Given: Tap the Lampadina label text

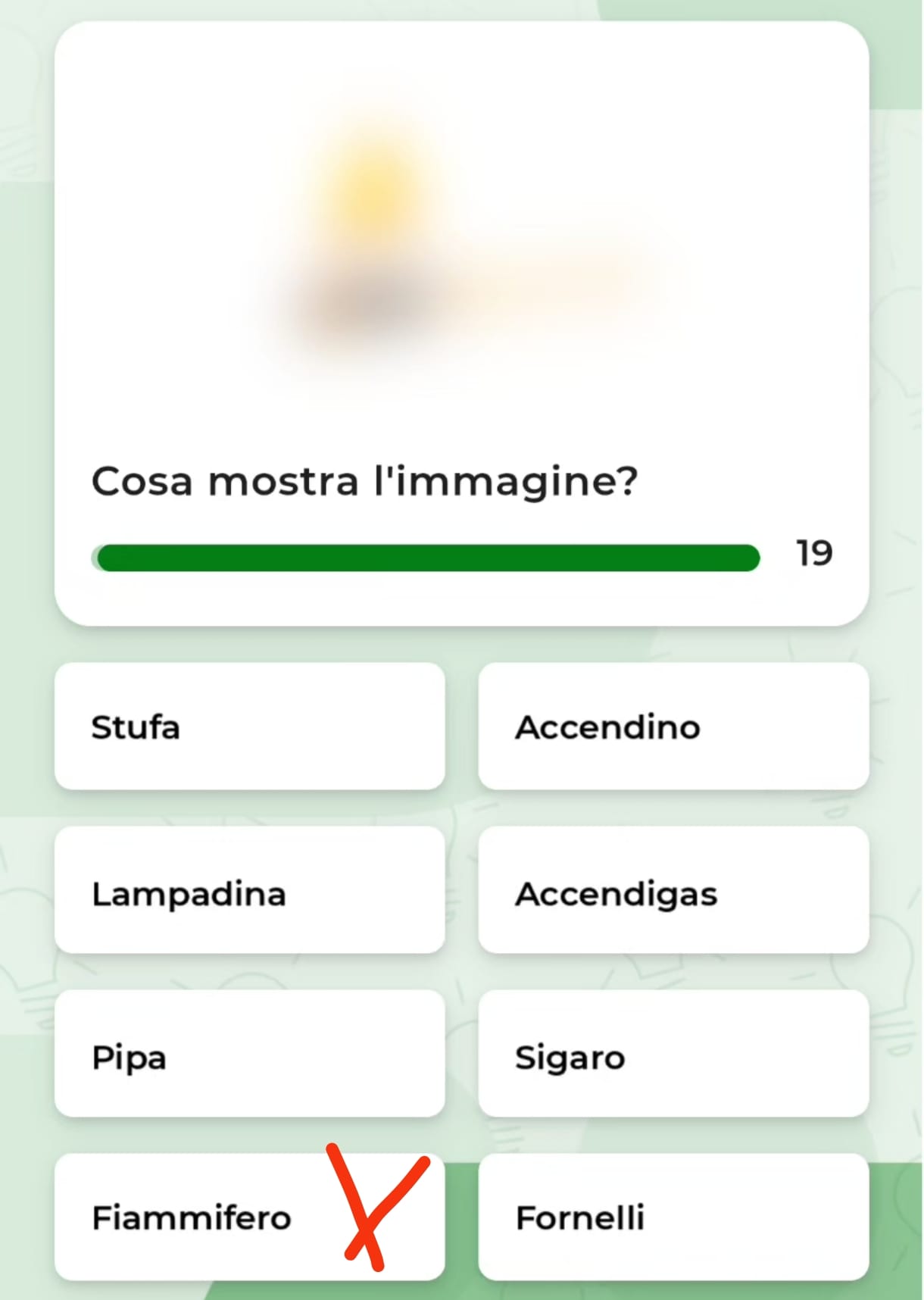Looking at the screenshot, I should 189,894.
